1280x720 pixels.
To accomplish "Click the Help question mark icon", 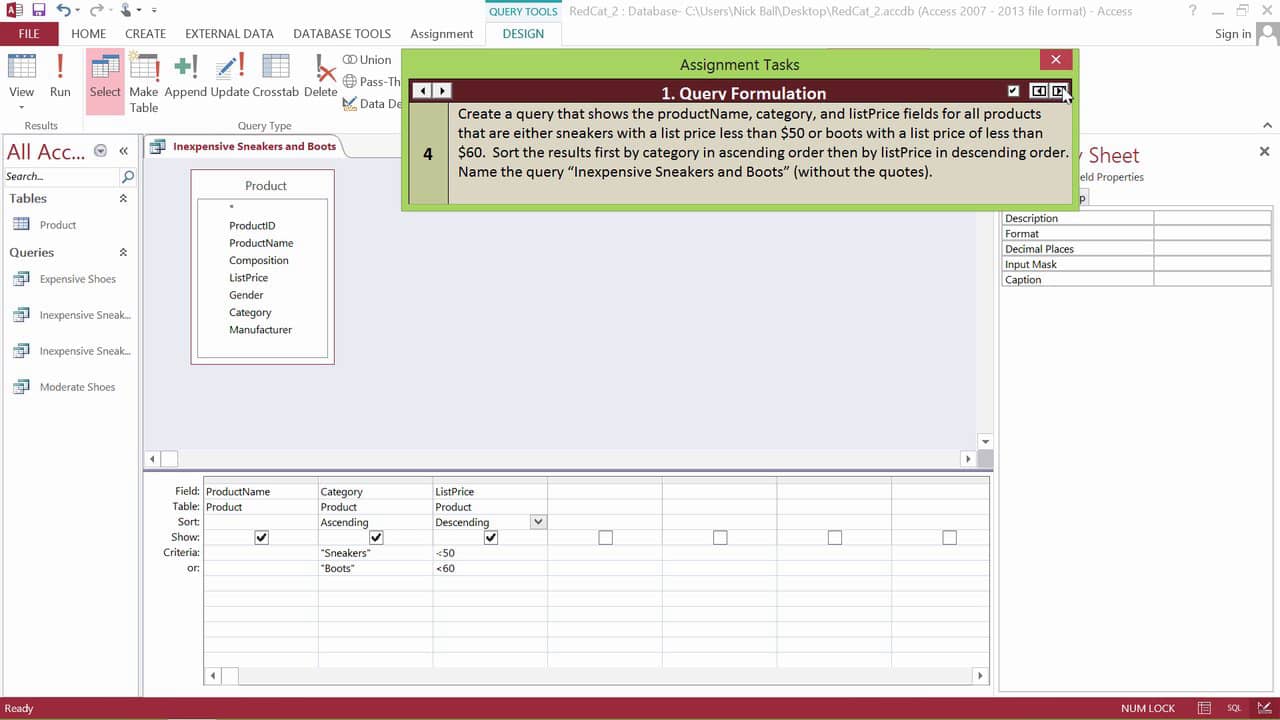I will tap(1193, 11).
